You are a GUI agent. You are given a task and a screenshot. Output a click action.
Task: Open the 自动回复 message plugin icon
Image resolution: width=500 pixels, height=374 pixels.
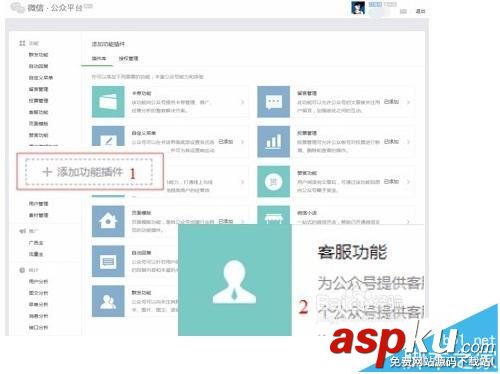(108, 261)
